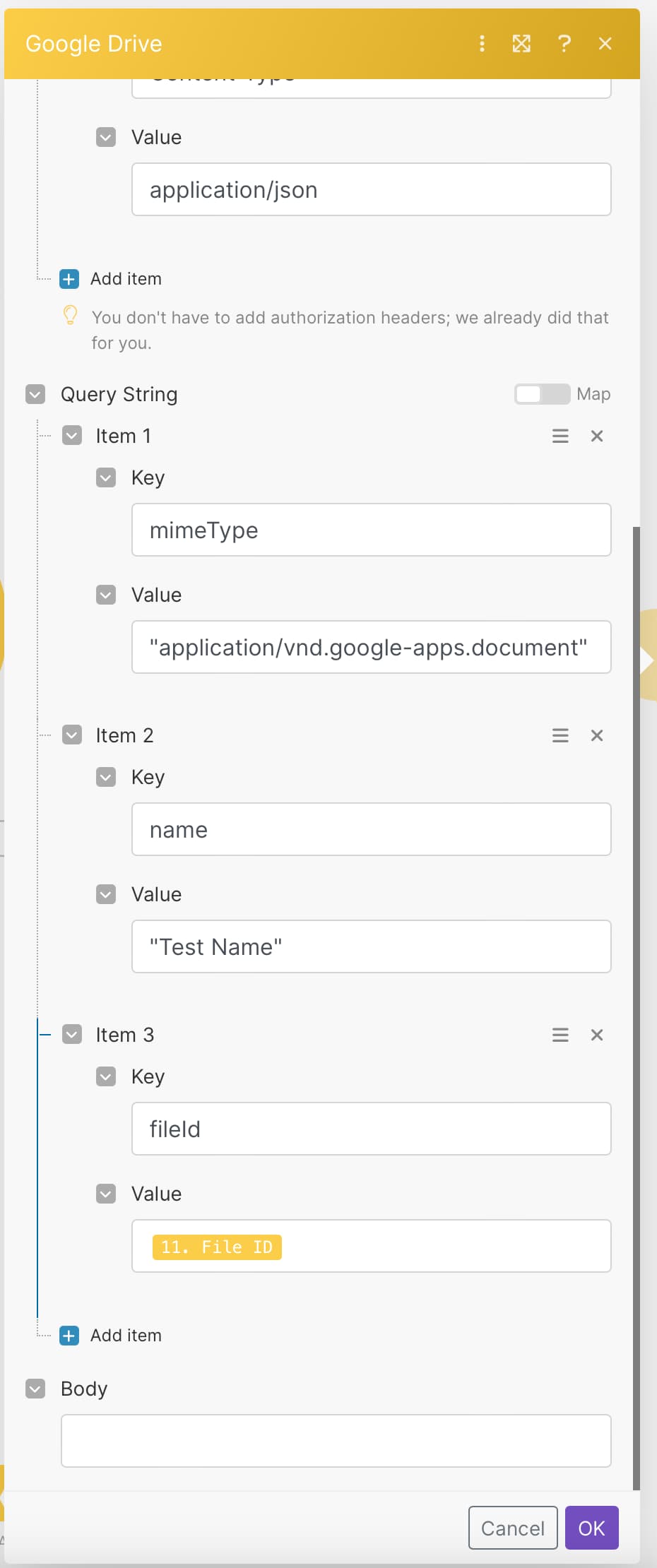Collapse the Key field of Item 3
This screenshot has height=1568, width=657.
pos(106,1076)
